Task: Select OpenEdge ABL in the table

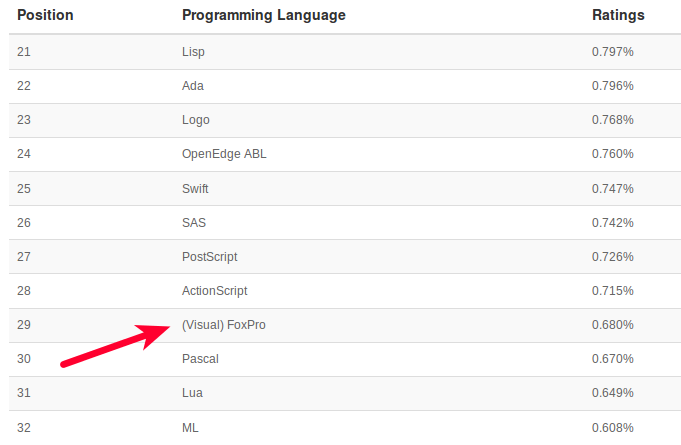Action: pos(224,154)
